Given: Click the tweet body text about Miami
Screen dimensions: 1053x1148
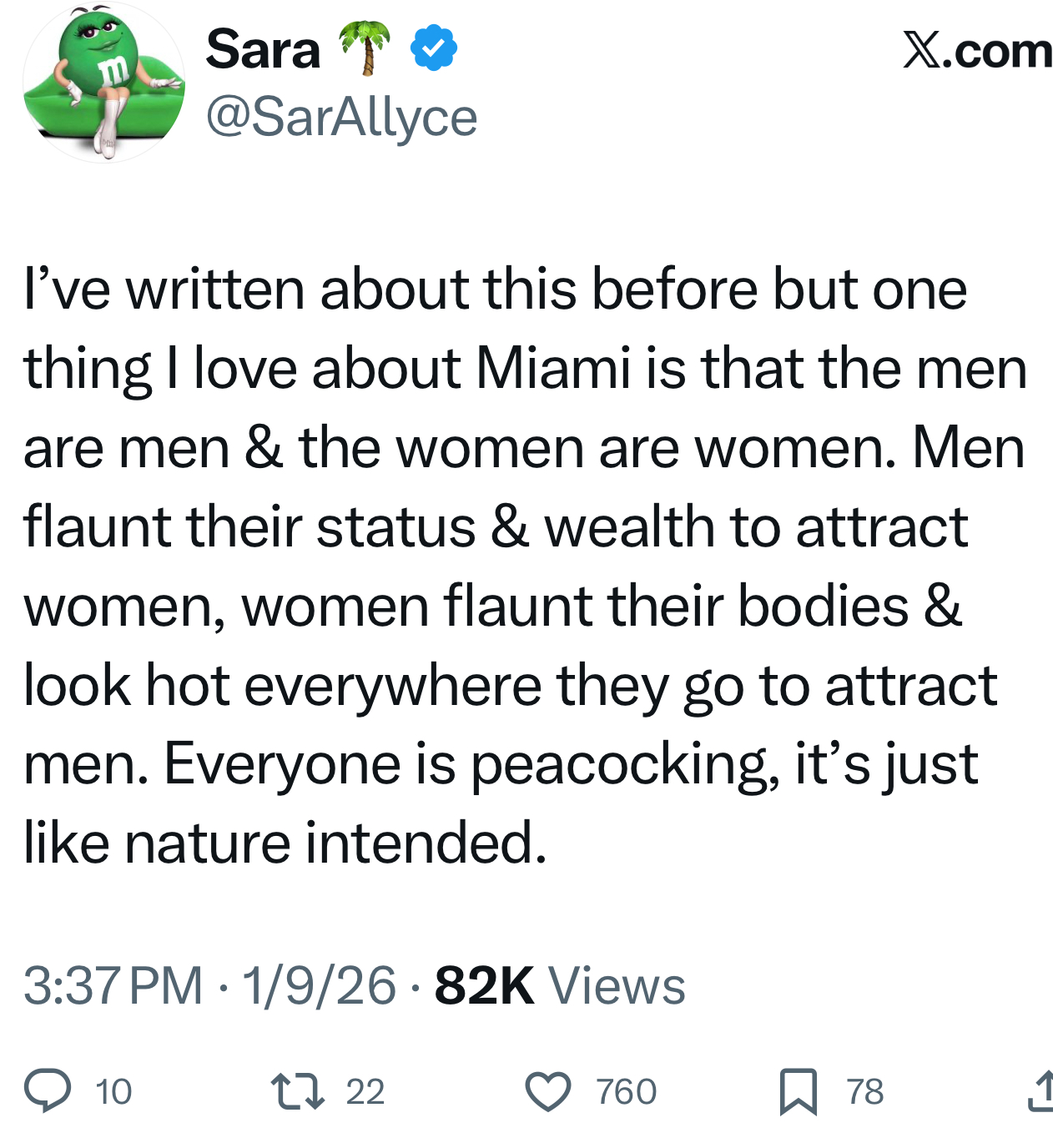Looking at the screenshot, I should click(x=525, y=566).
